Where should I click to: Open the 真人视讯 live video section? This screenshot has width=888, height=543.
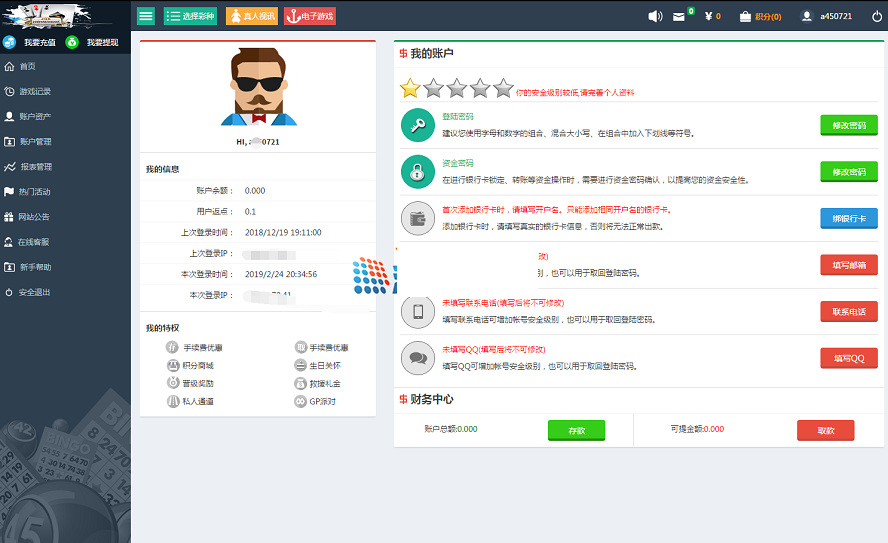click(x=252, y=16)
